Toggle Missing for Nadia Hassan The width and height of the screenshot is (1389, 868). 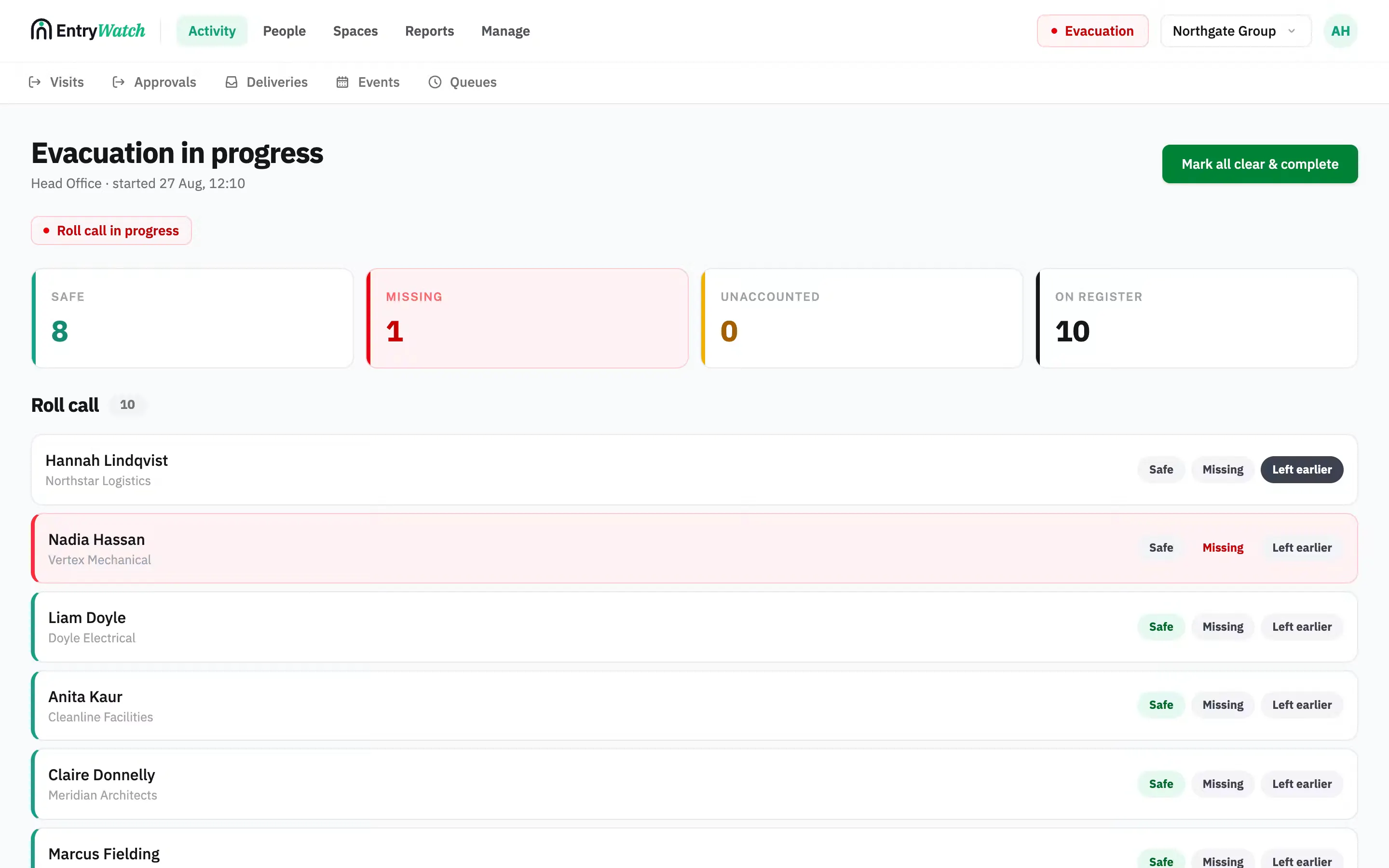[1223, 548]
